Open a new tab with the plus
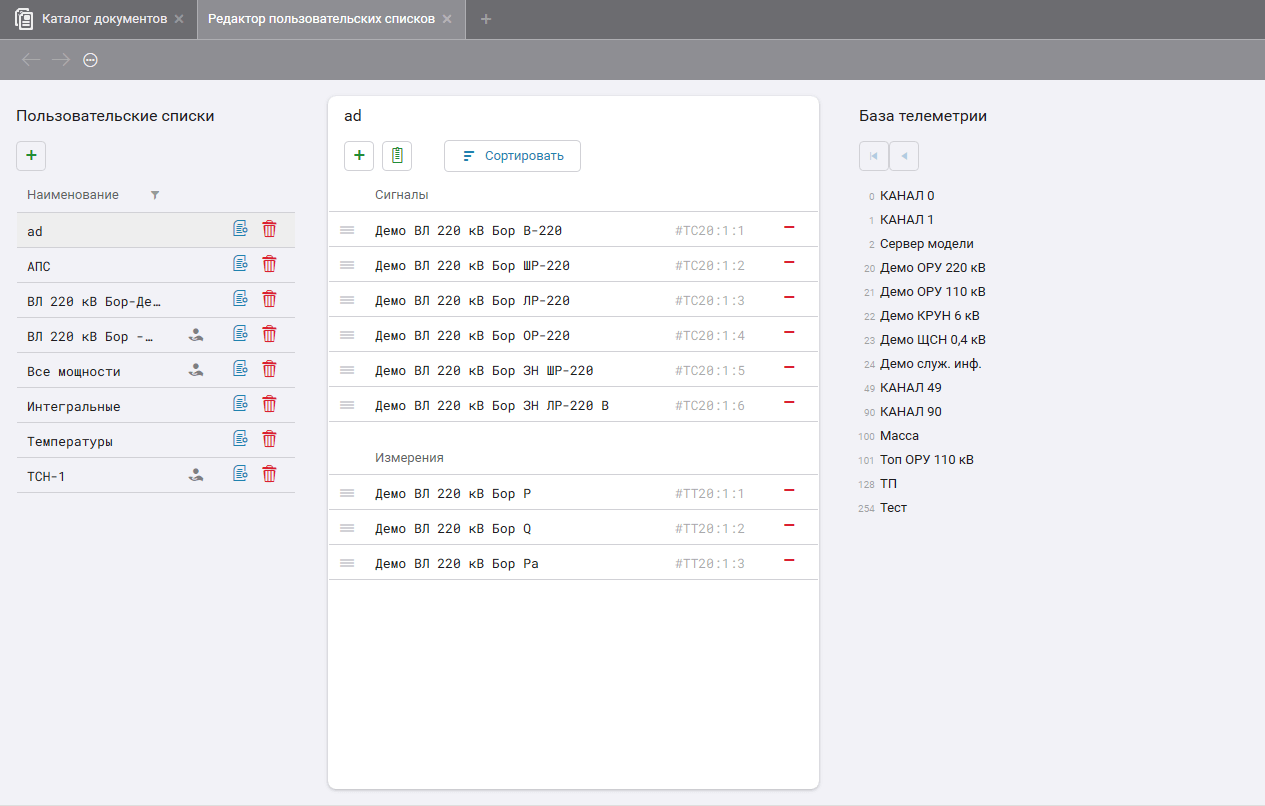The width and height of the screenshot is (1265, 806). (x=486, y=19)
